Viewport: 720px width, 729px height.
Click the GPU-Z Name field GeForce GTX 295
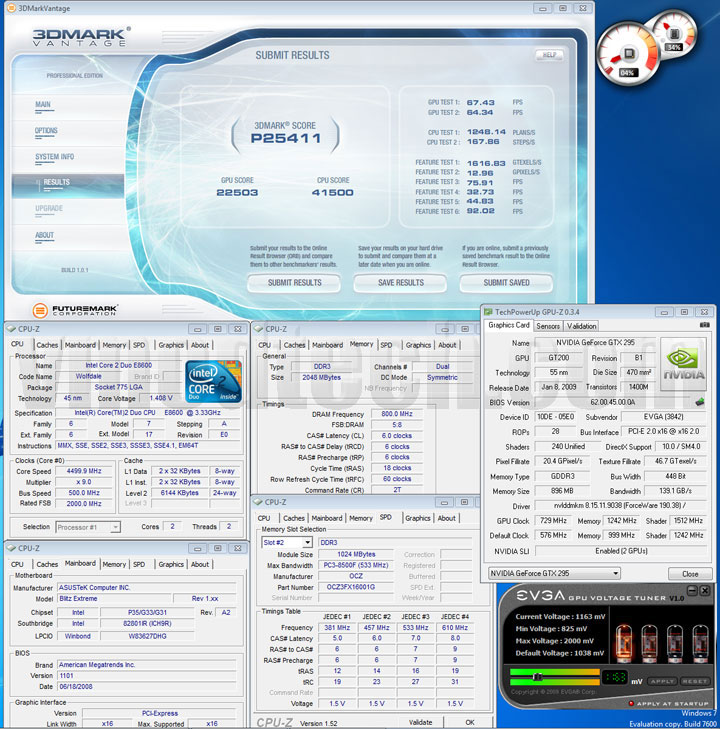[x=595, y=343]
